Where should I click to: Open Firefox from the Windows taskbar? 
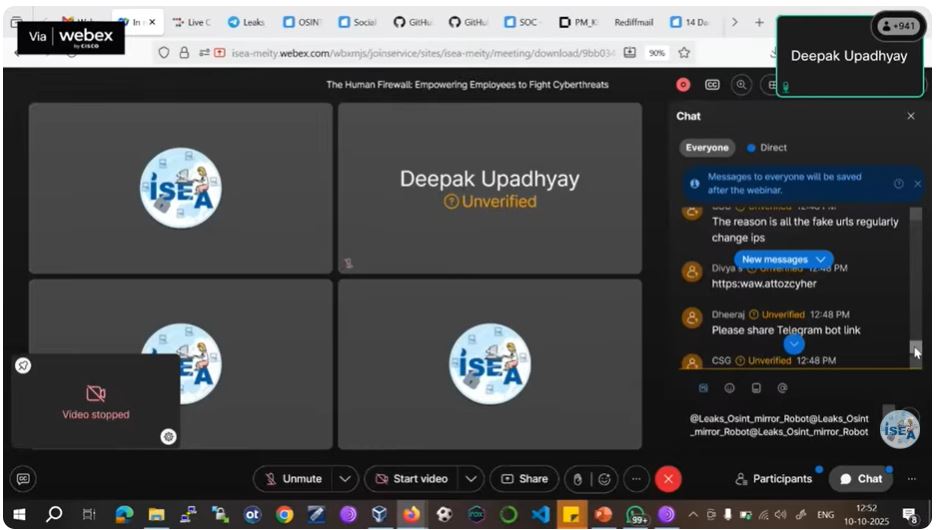pyautogui.click(x=411, y=515)
